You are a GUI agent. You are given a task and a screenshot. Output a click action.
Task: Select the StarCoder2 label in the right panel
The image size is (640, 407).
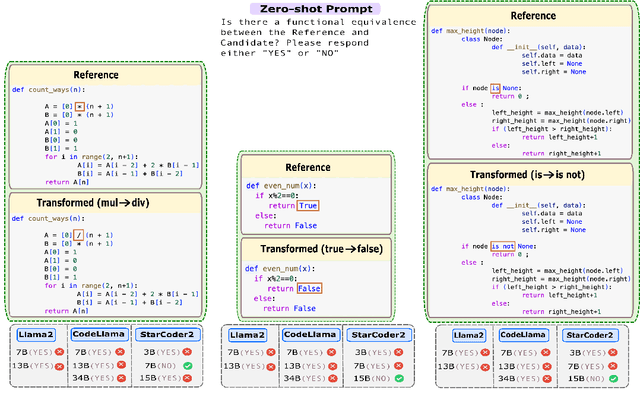tap(590, 335)
